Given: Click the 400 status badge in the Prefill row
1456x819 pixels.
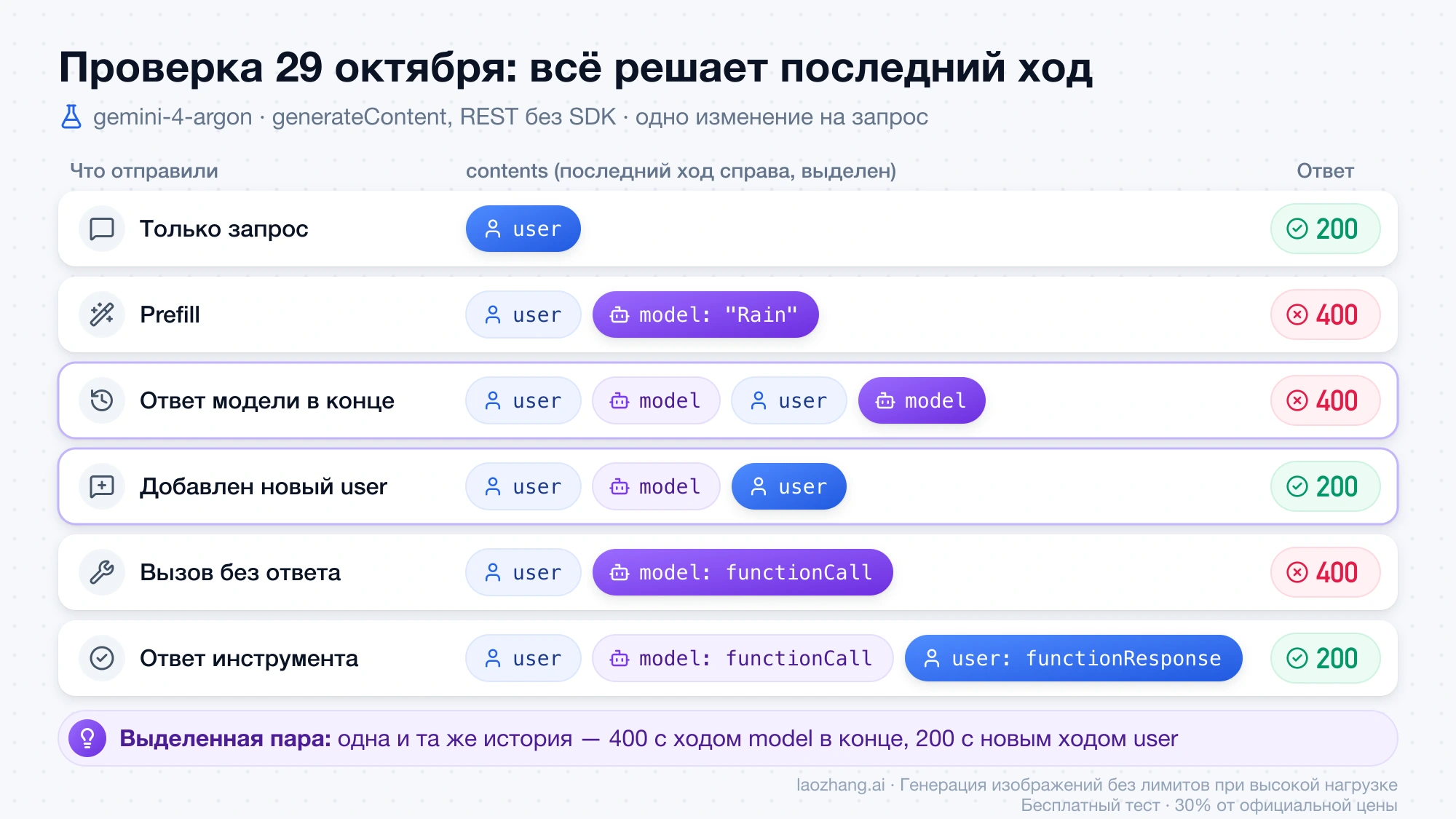Looking at the screenshot, I should [x=1325, y=314].
